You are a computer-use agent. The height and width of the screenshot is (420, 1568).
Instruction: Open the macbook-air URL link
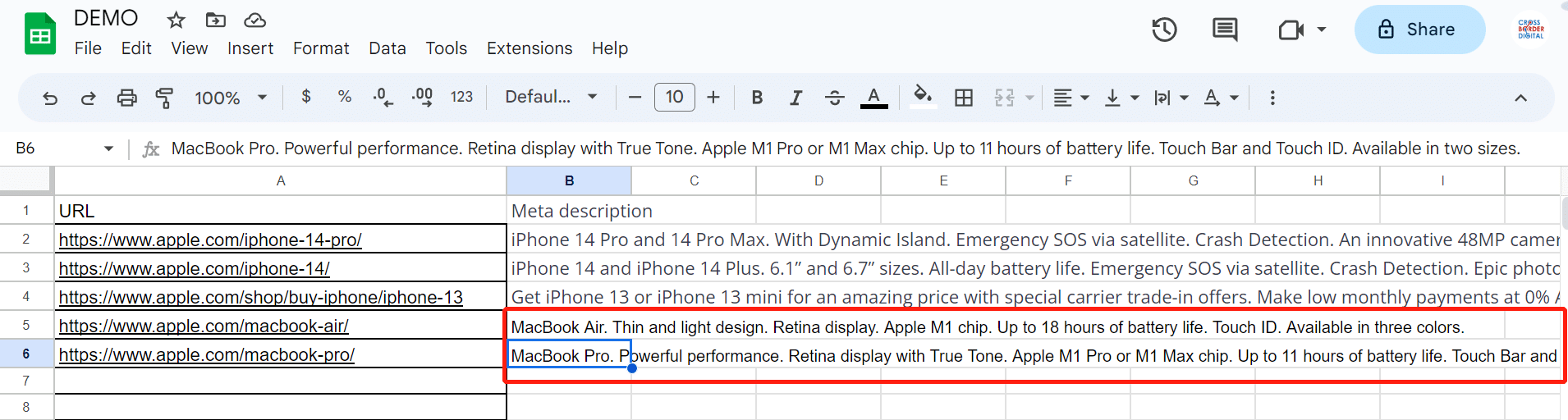click(204, 326)
